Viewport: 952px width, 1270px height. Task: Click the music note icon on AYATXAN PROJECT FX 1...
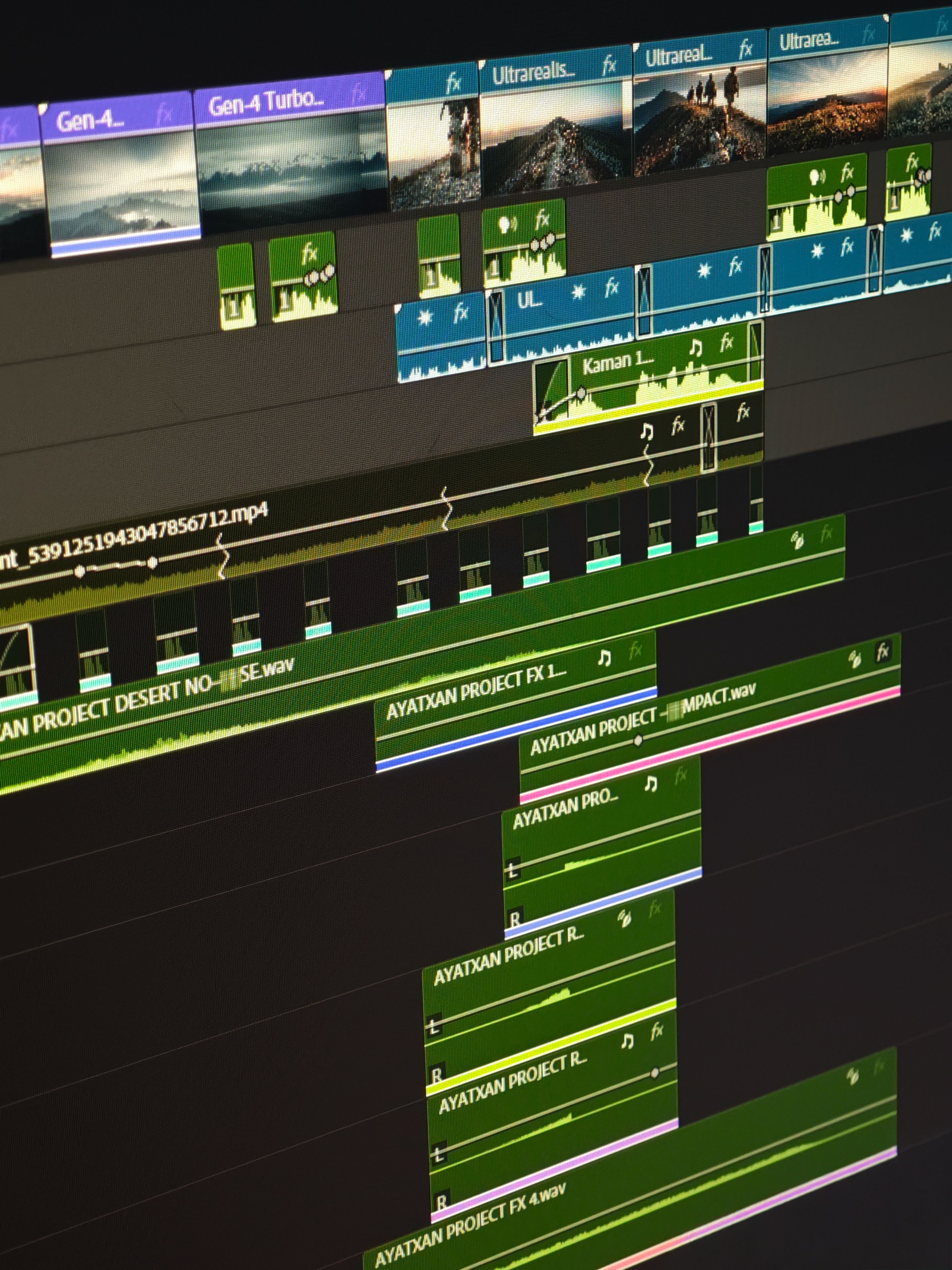(604, 658)
